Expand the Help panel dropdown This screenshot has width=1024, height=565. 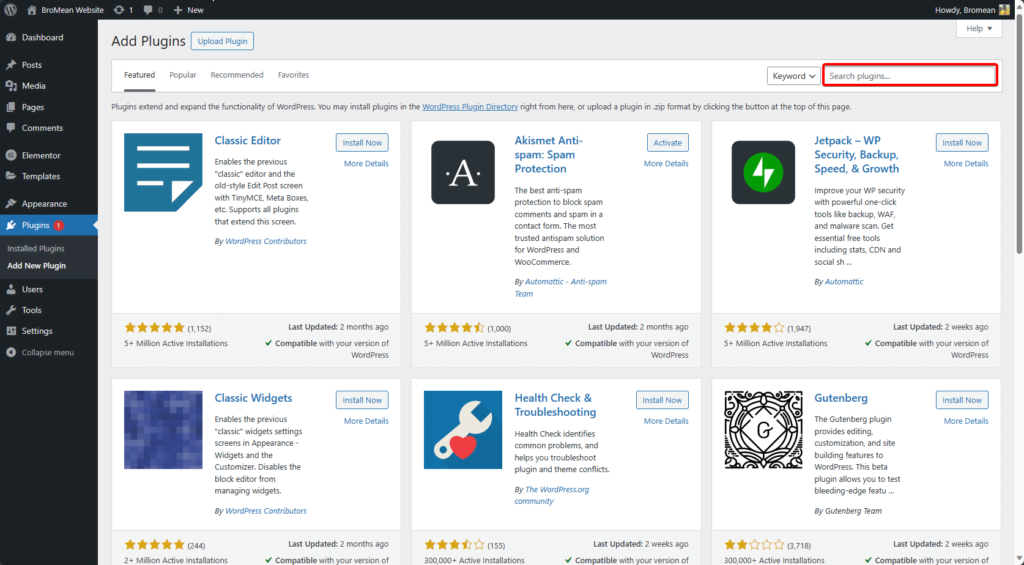tap(979, 29)
